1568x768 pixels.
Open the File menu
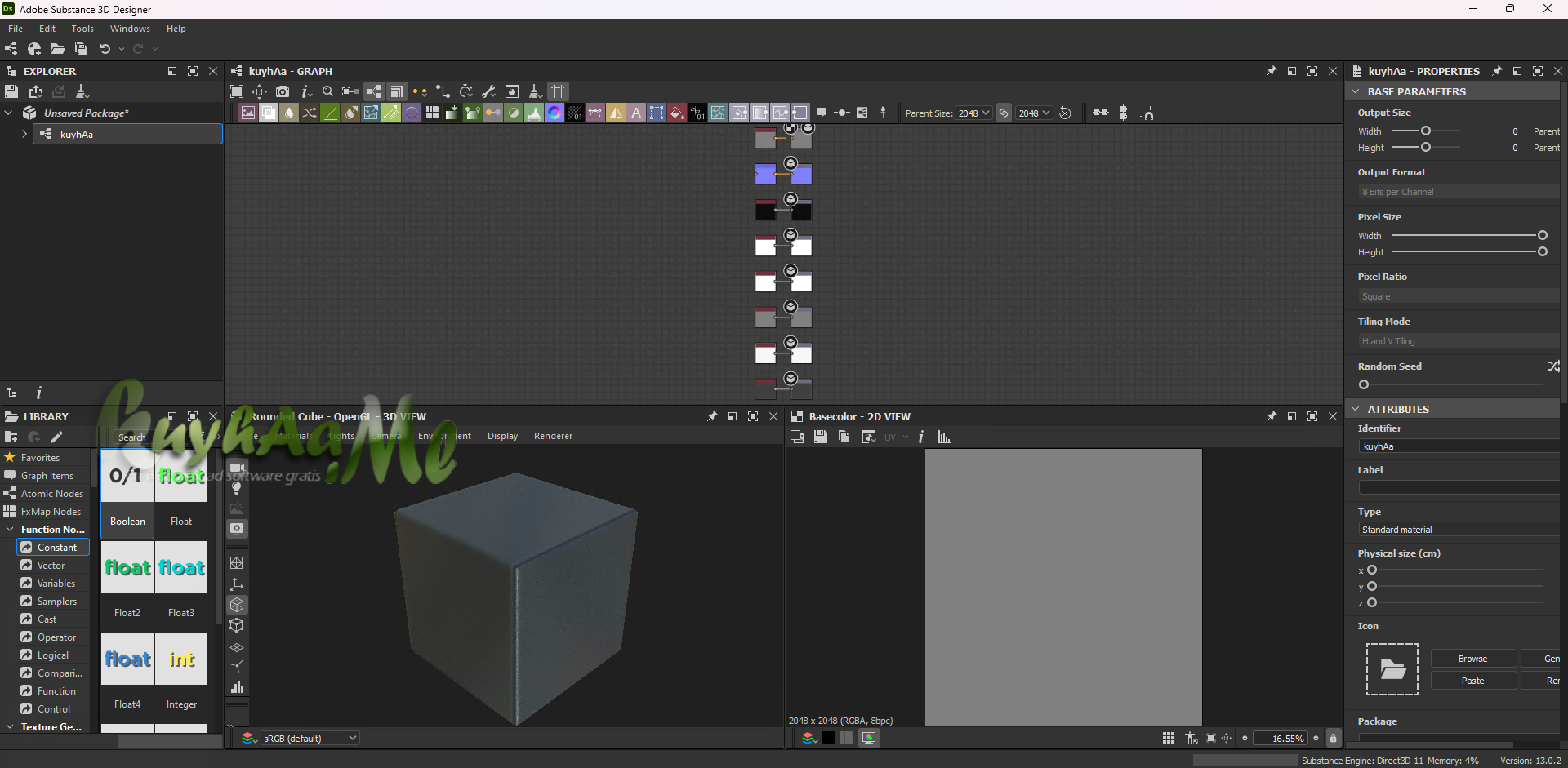click(16, 29)
